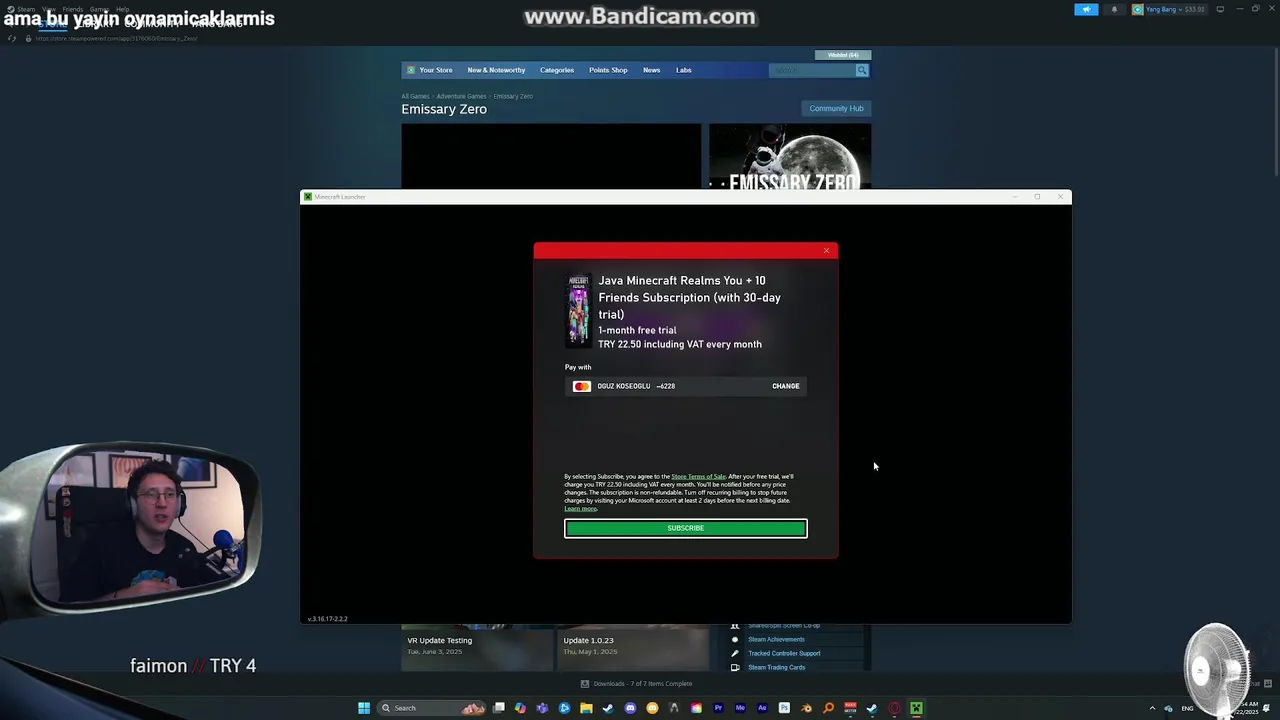Click the Minecraft Realms product thumbnail

point(578,310)
